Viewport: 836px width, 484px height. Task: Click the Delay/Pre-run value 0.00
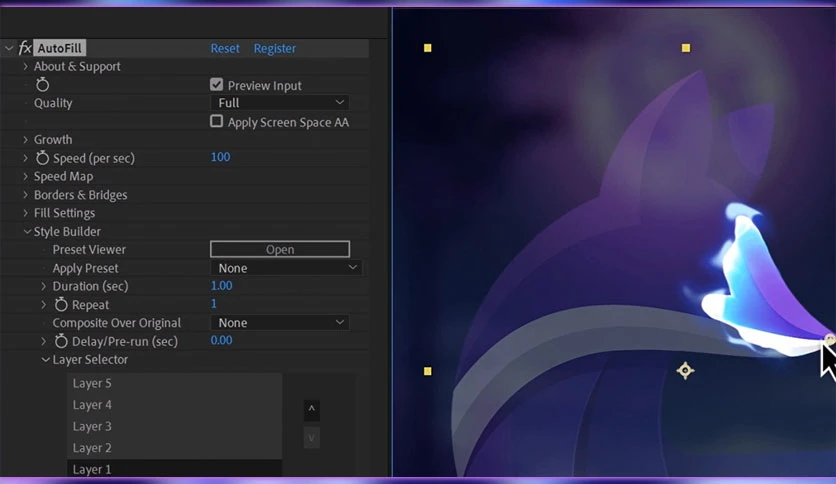tap(221, 341)
